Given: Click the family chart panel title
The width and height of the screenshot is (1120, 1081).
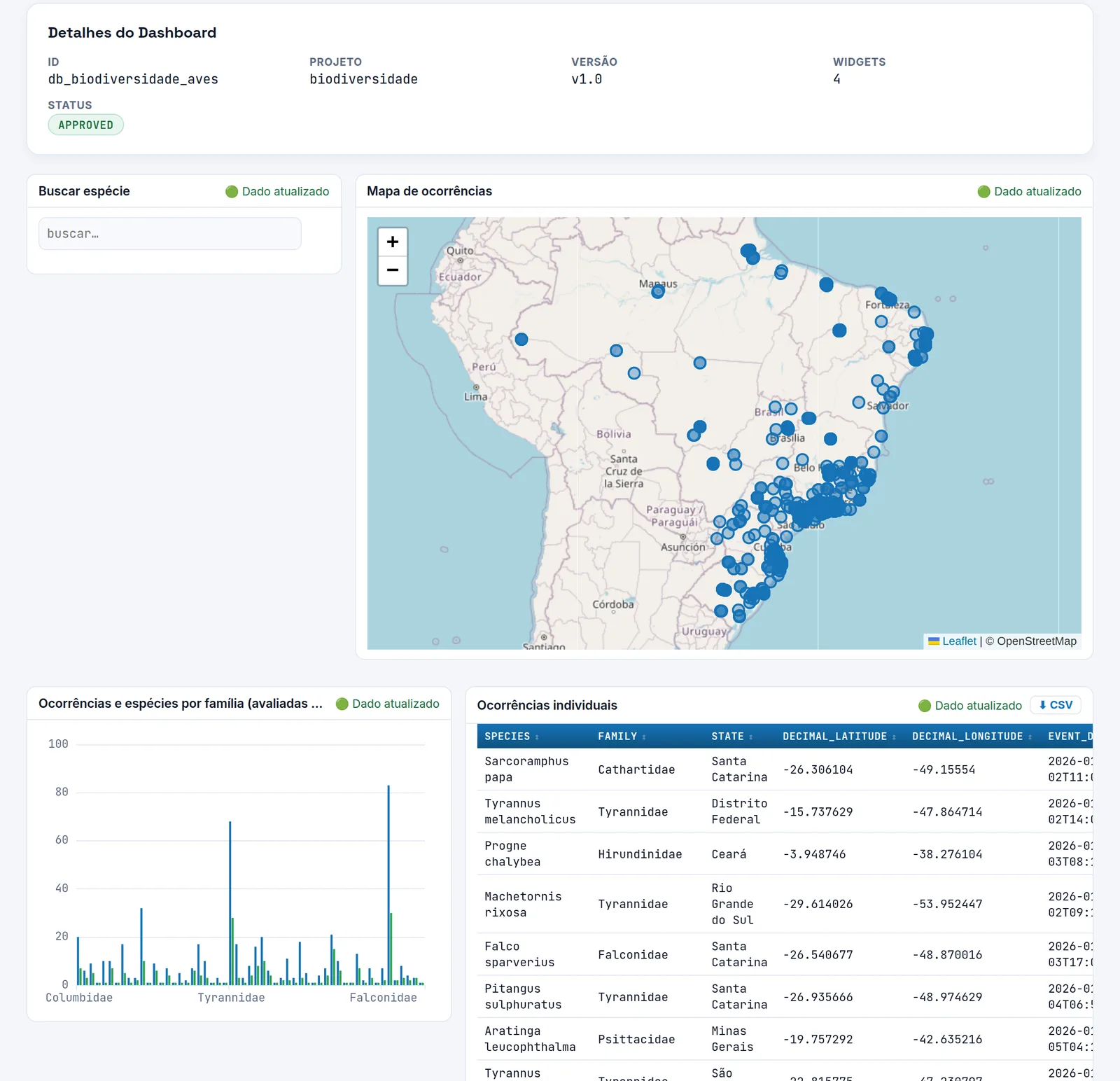Looking at the screenshot, I should [x=181, y=704].
